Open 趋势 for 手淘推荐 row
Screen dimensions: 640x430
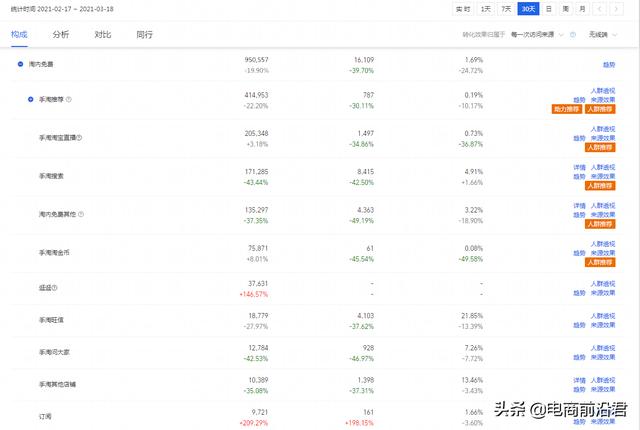point(579,100)
